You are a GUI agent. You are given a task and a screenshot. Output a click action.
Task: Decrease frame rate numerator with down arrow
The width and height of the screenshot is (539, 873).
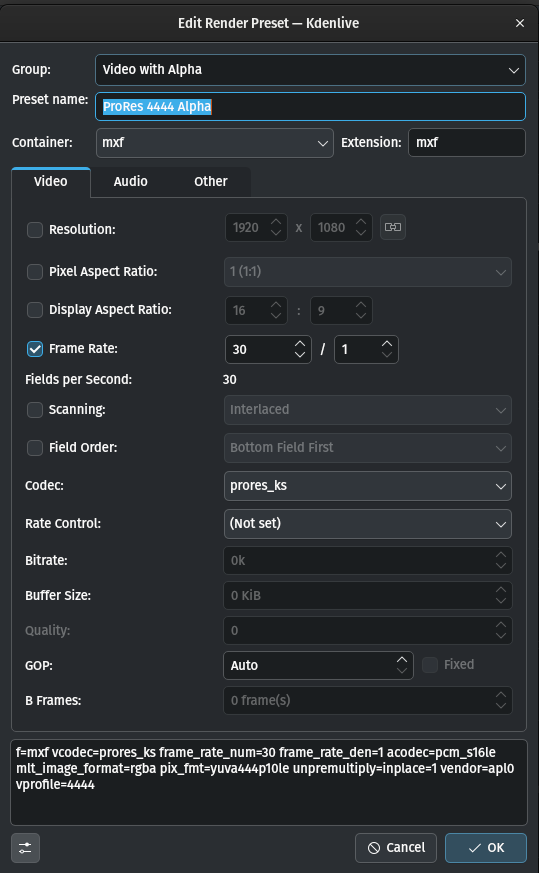[300, 355]
